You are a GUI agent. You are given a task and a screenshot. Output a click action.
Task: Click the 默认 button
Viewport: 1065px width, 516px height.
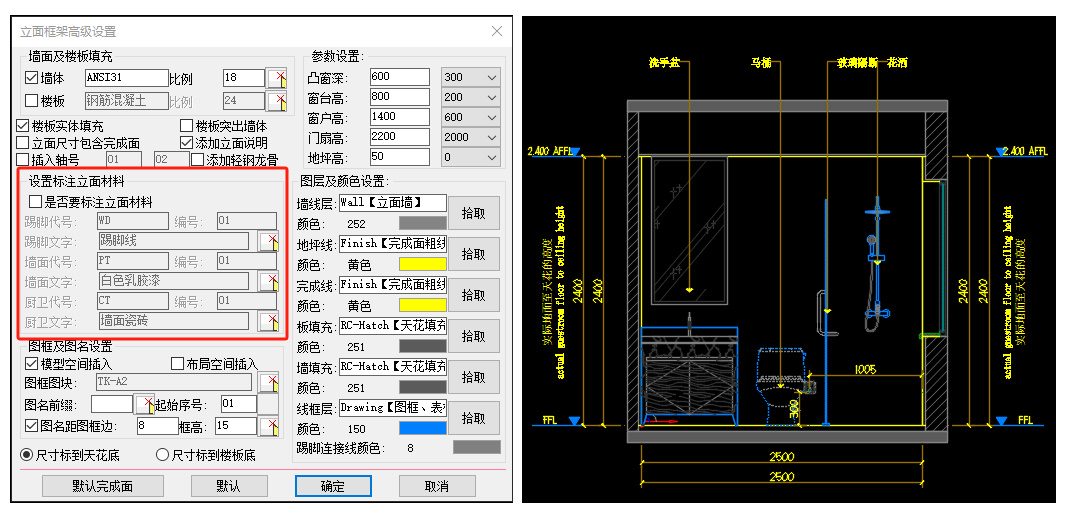pyautogui.click(x=229, y=486)
